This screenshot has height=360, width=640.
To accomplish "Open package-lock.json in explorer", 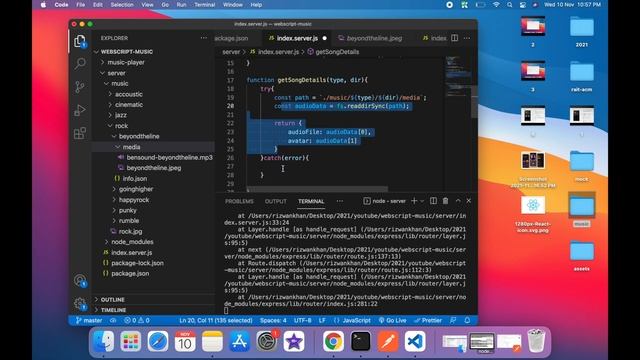I will 137,263.
